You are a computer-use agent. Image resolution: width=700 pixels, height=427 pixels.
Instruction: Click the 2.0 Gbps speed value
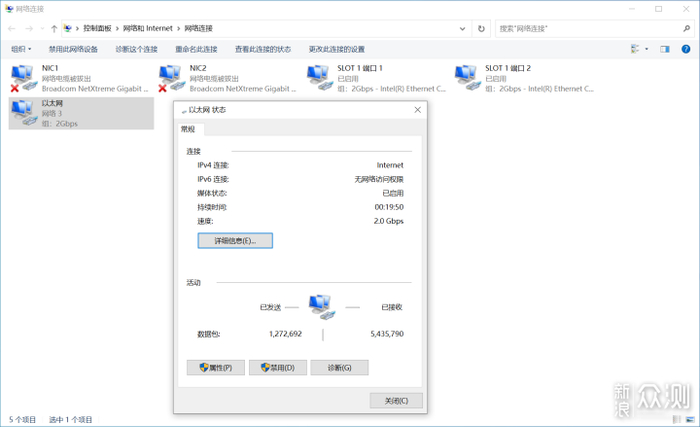[388, 221]
